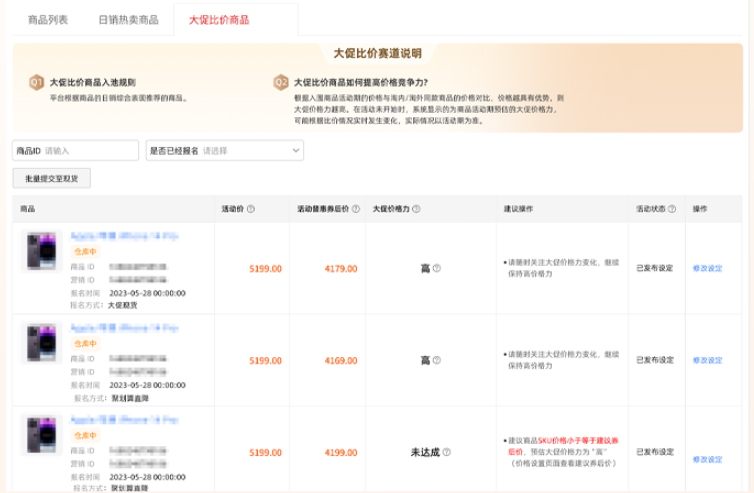Image resolution: width=754 pixels, height=493 pixels.
Task: Click info icon beside 未达成 status
Action: click(447, 452)
